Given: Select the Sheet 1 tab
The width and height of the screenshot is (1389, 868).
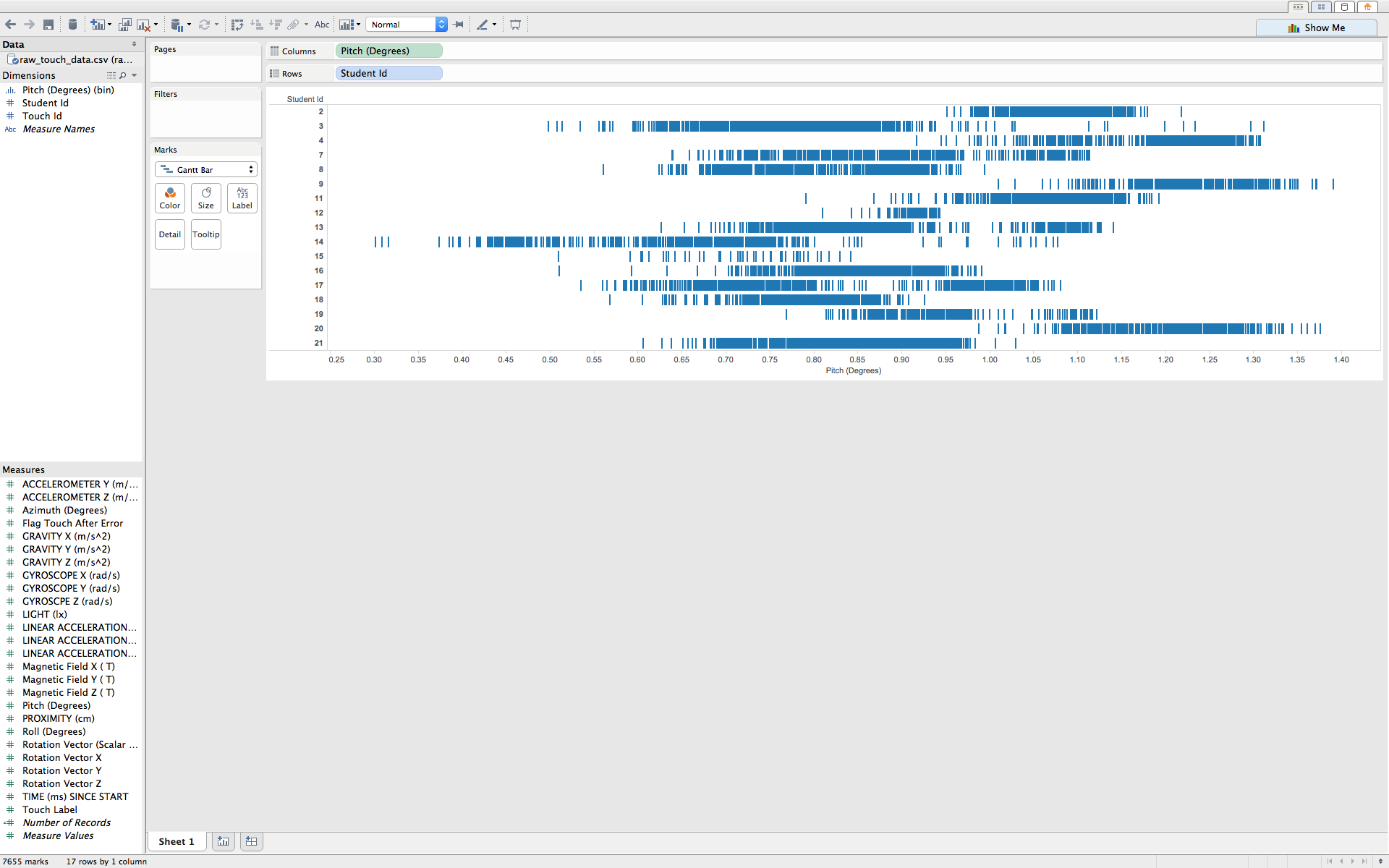Looking at the screenshot, I should pyautogui.click(x=177, y=841).
